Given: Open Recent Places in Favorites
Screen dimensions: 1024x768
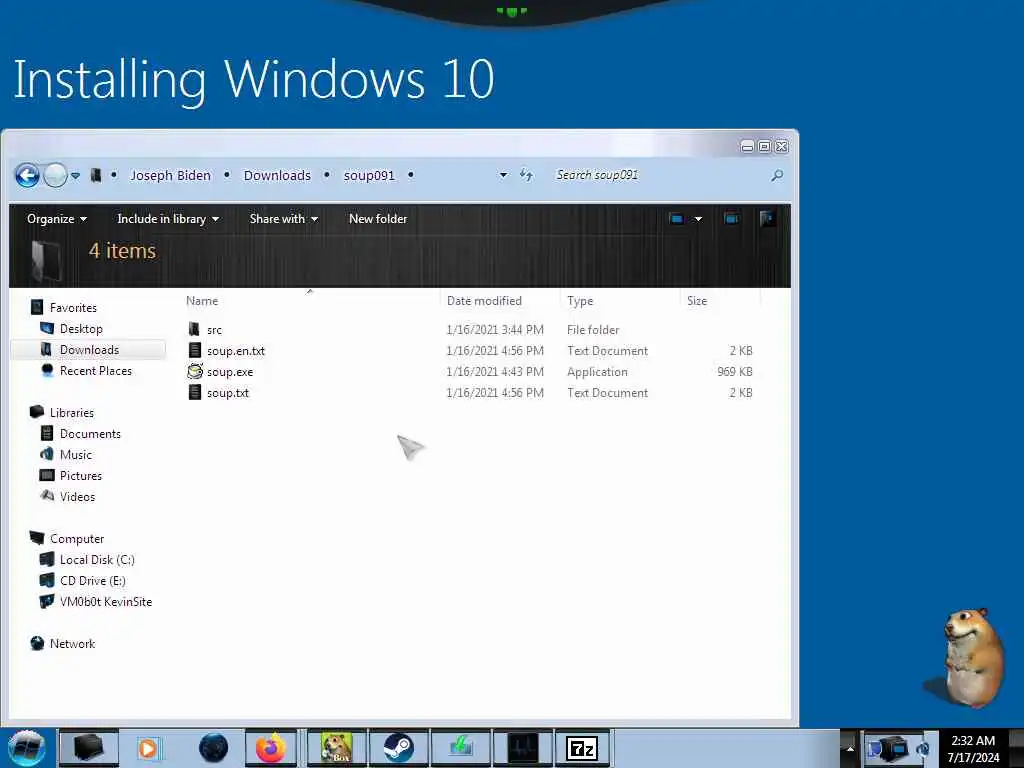Looking at the screenshot, I should pos(95,370).
